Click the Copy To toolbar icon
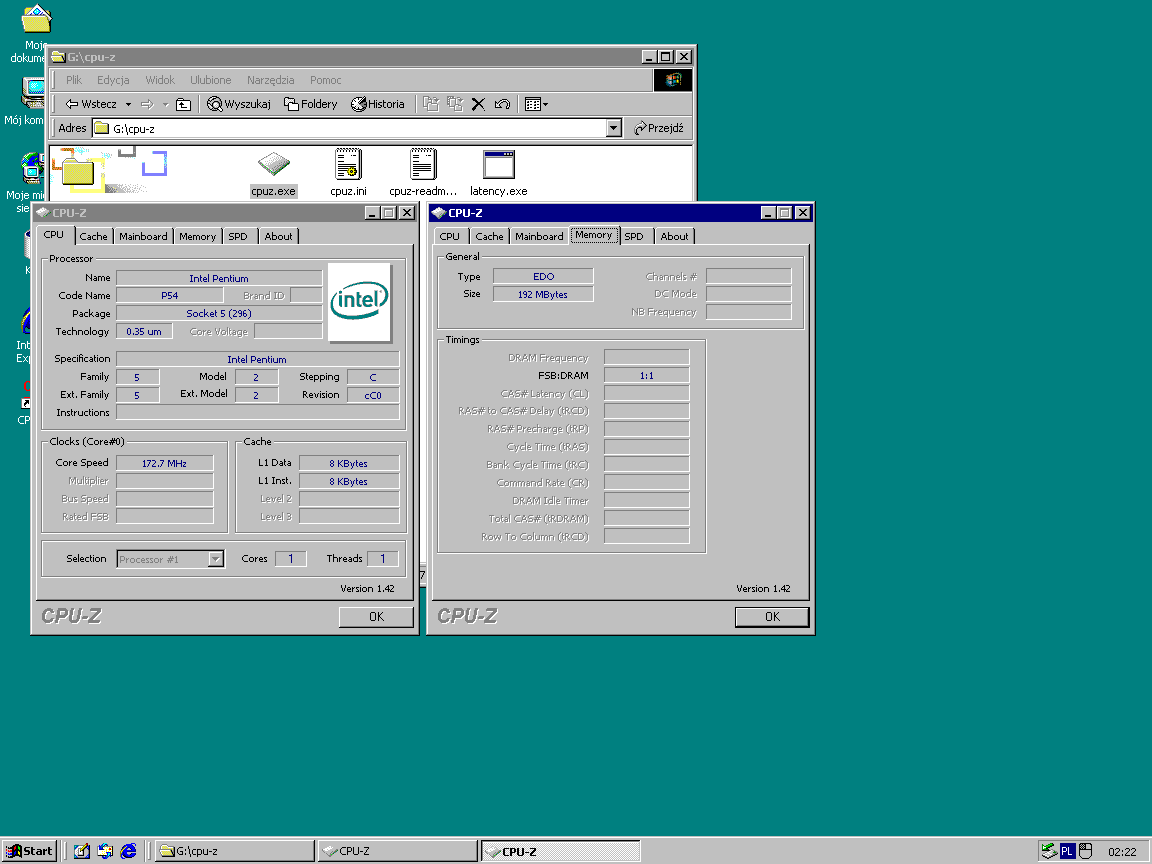 455,104
